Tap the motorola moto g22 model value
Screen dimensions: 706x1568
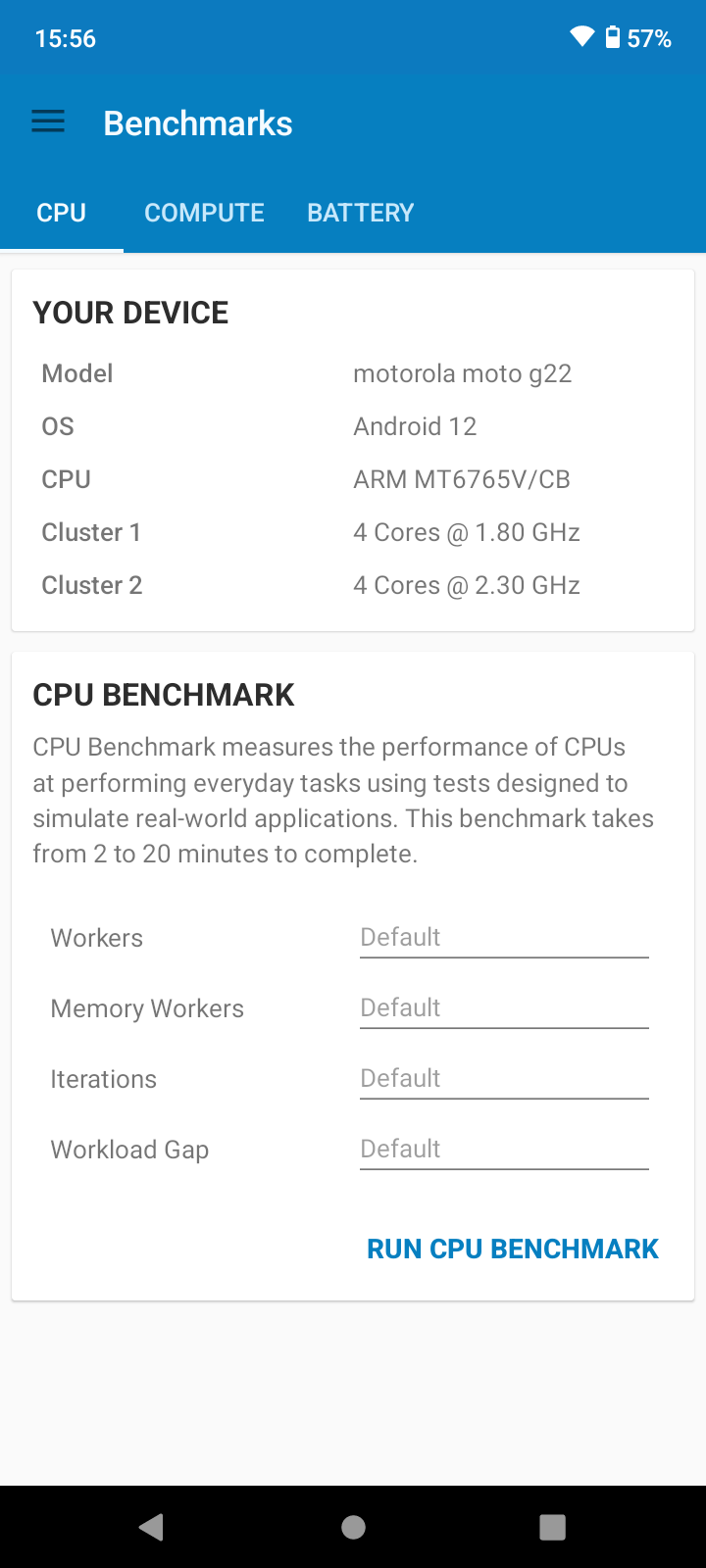click(x=463, y=373)
